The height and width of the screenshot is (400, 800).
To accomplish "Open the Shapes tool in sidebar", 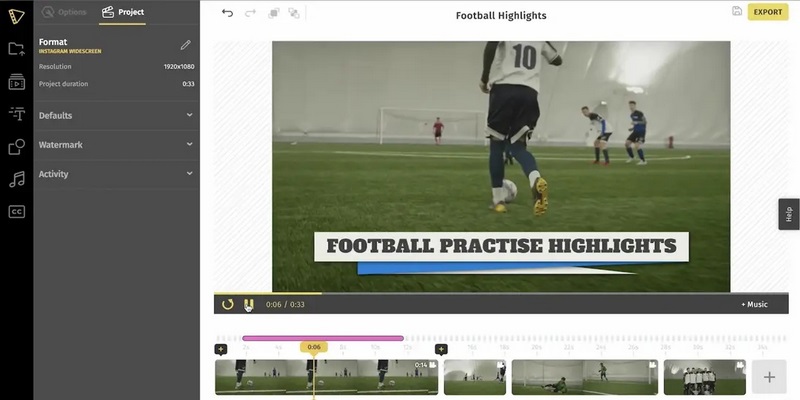I will 16,147.
